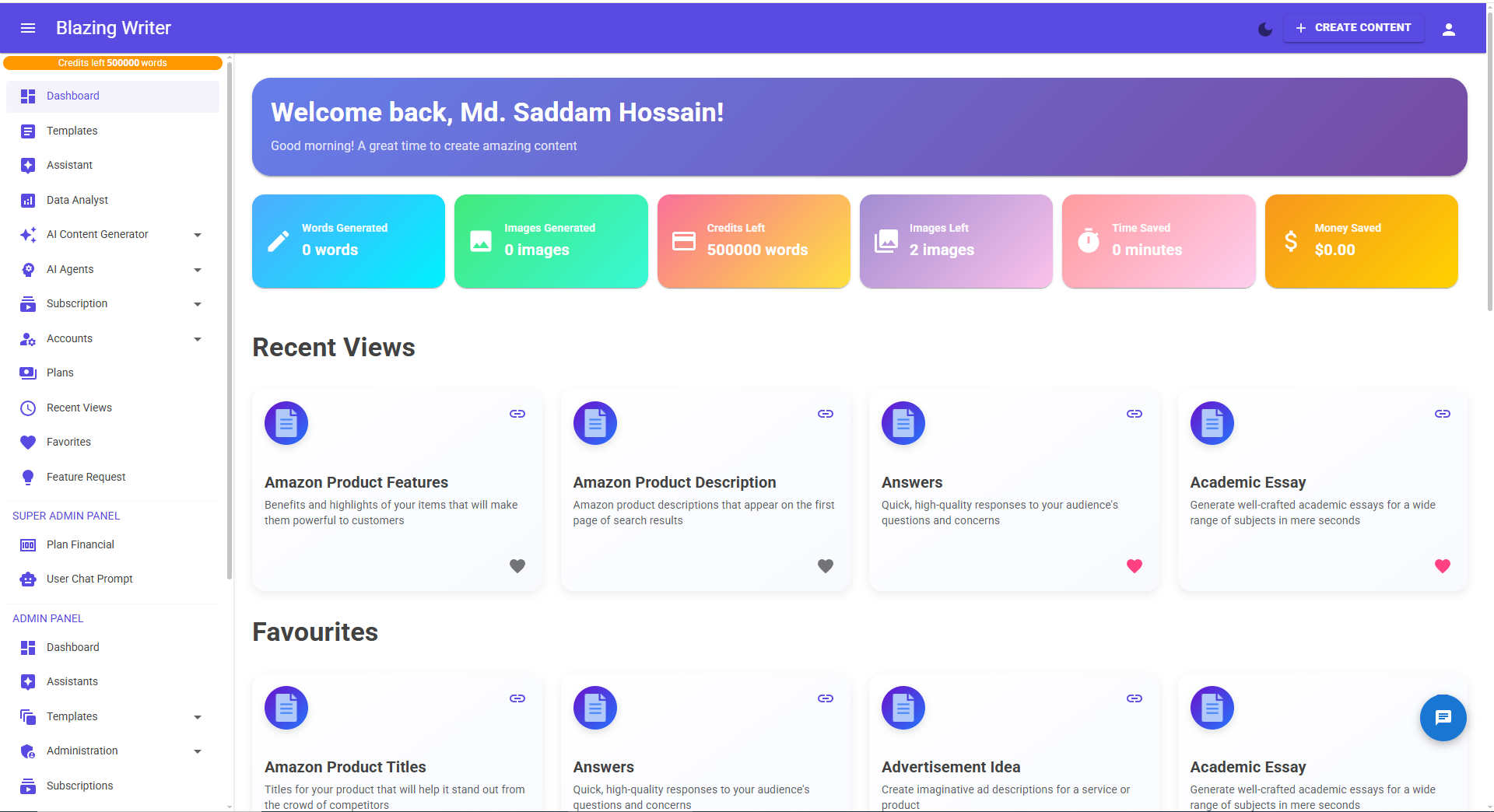Expand the Administration dropdown arrow

[x=198, y=751]
